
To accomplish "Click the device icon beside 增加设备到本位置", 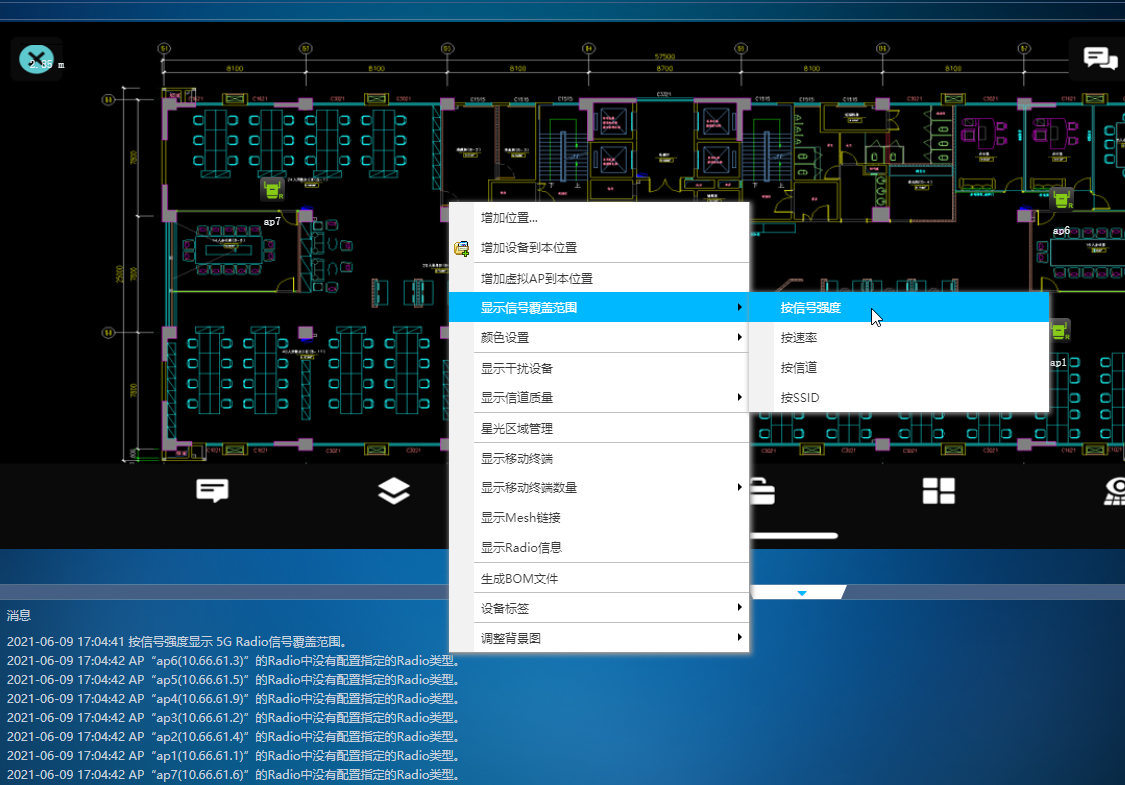I will [461, 248].
